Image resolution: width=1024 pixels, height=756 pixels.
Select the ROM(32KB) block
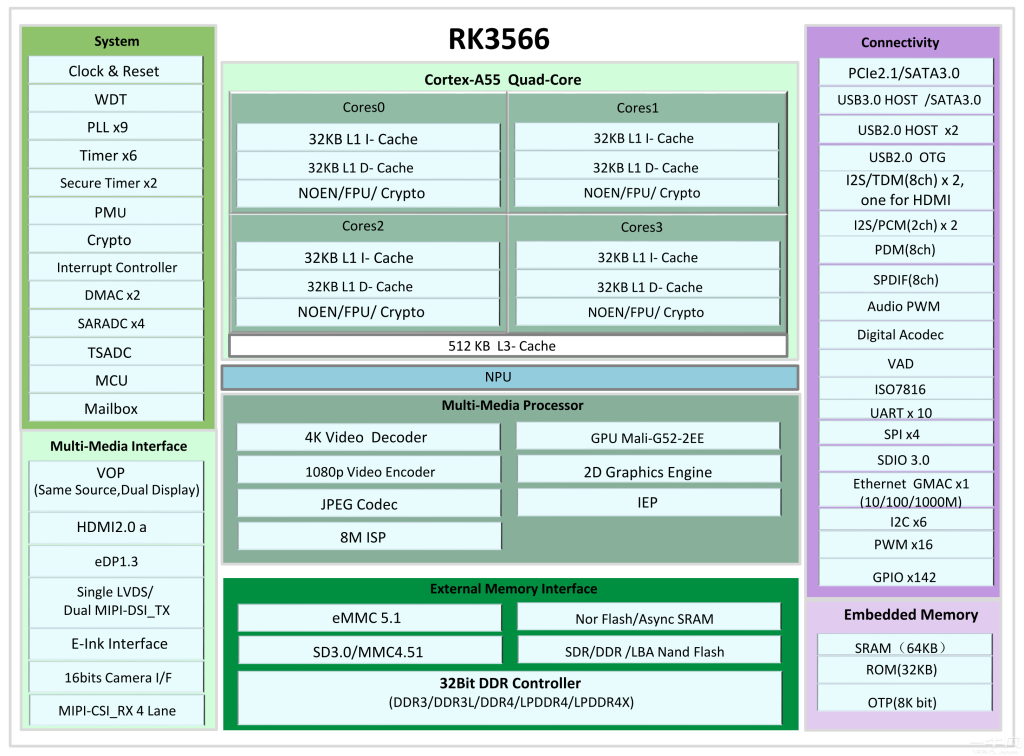(x=904, y=670)
